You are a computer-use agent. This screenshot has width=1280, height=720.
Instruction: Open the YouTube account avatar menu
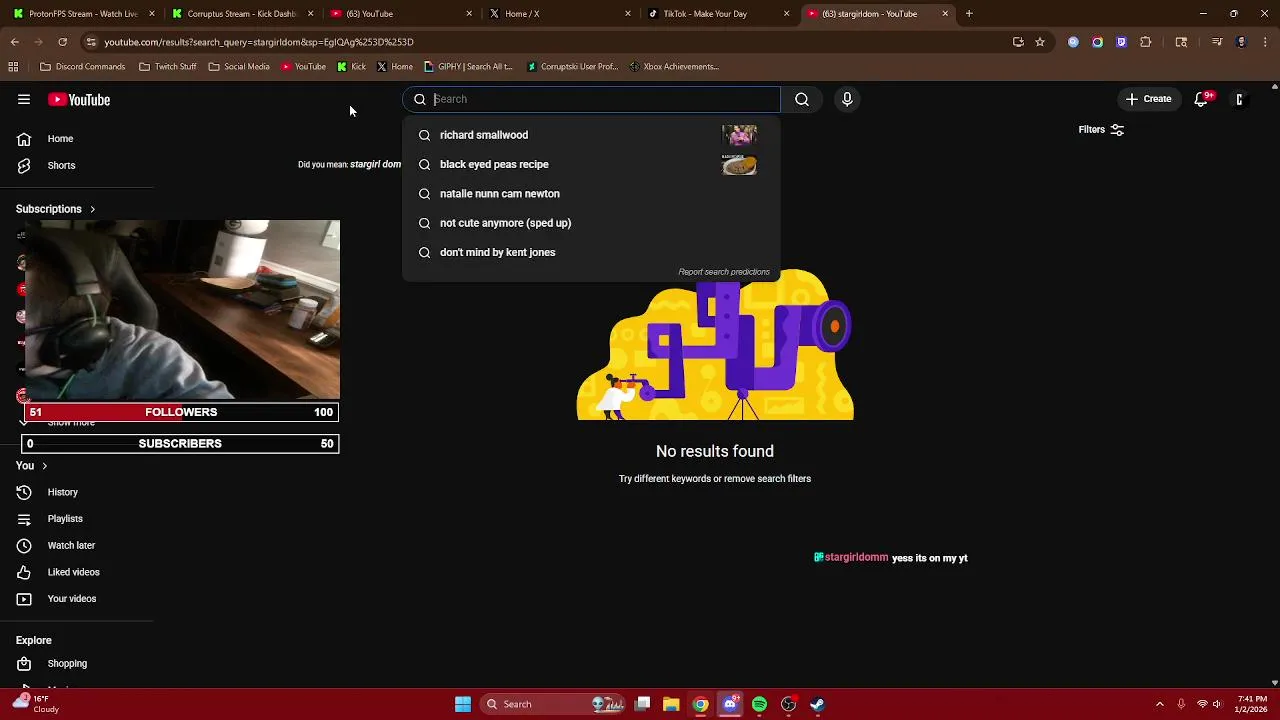(x=1240, y=99)
